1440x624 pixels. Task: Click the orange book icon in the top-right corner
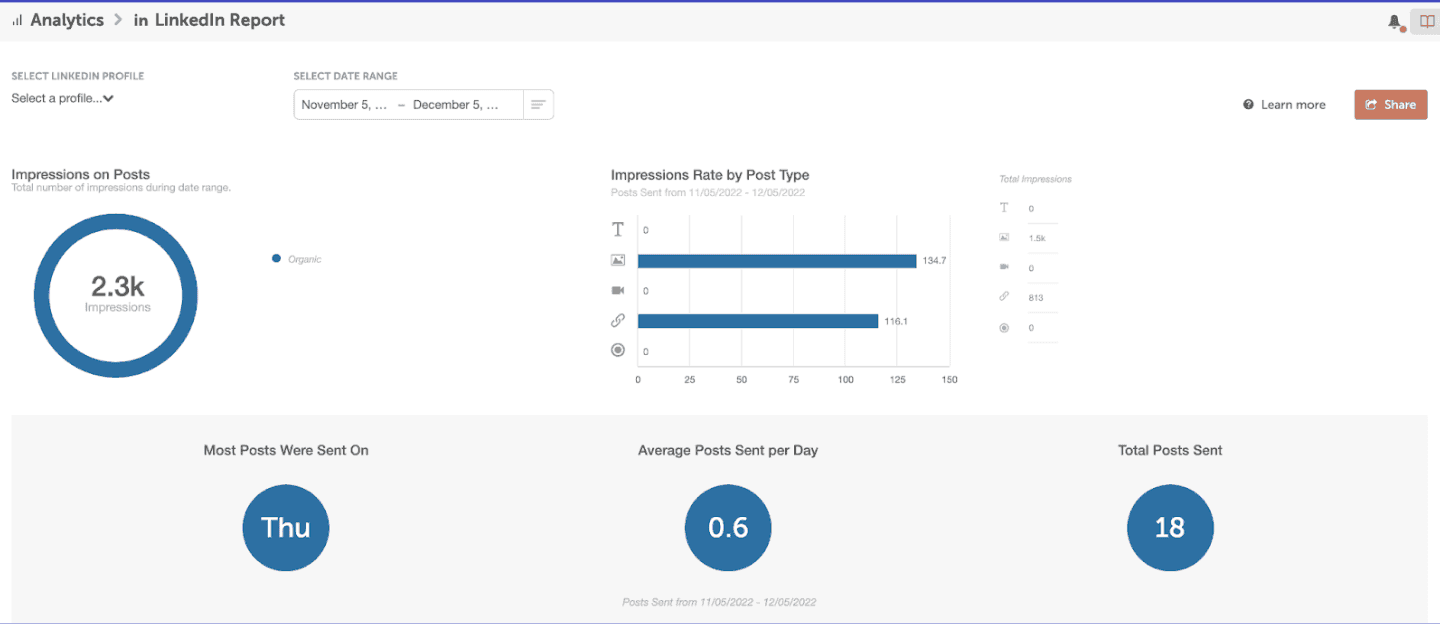pyautogui.click(x=1426, y=20)
